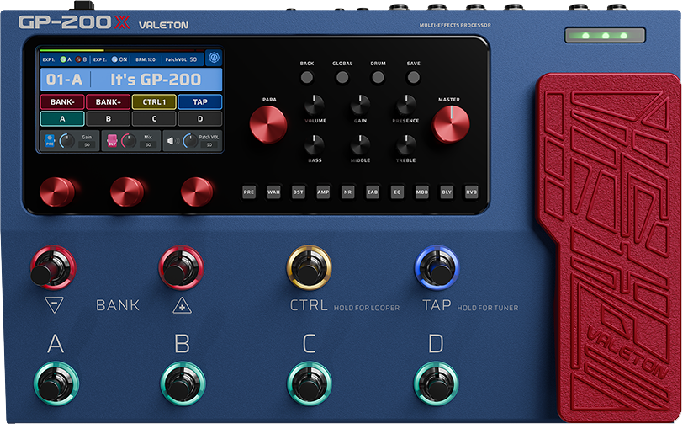Toggle the DLY module button

[447, 192]
